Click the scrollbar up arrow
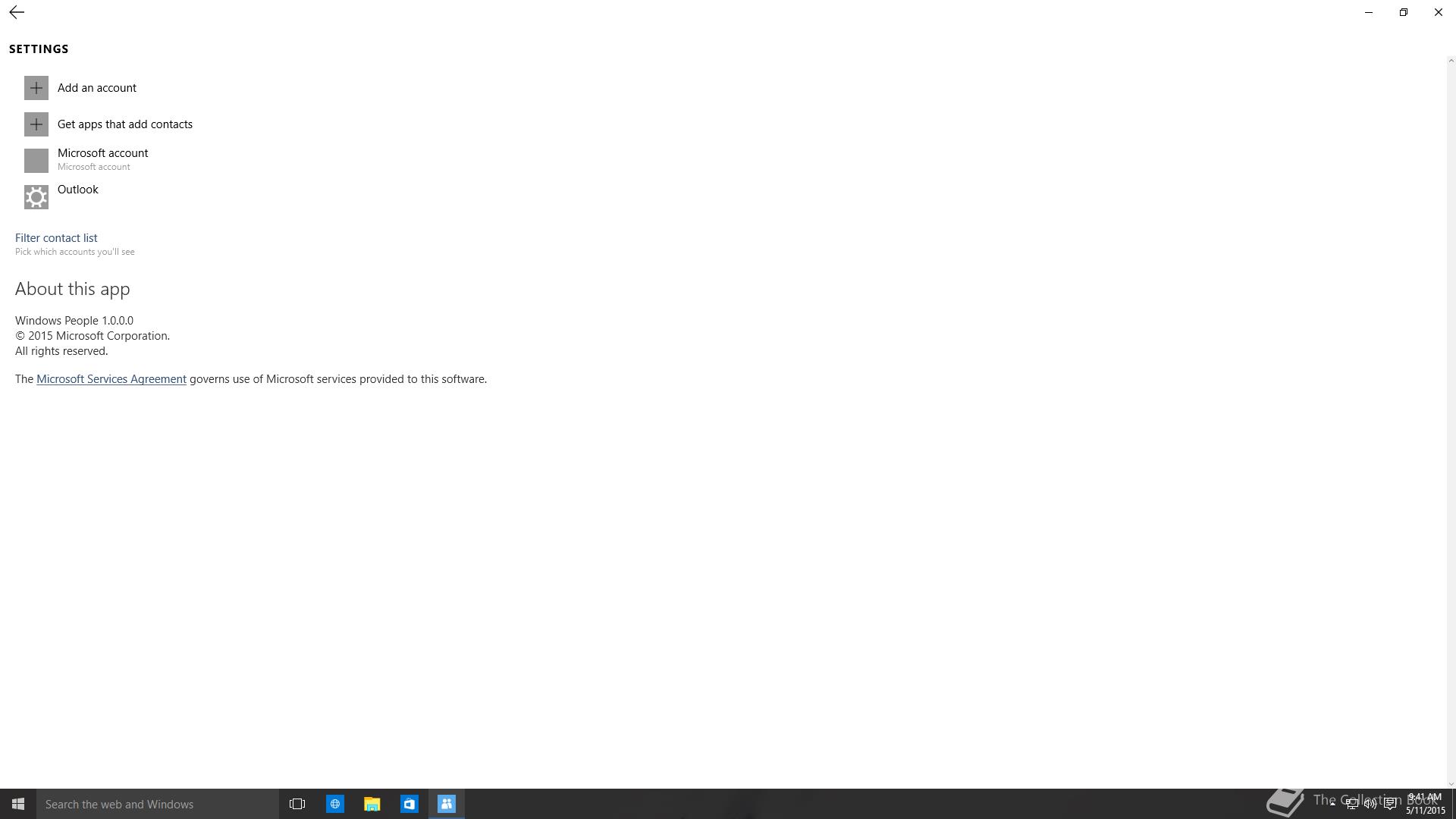 coord(1451,61)
